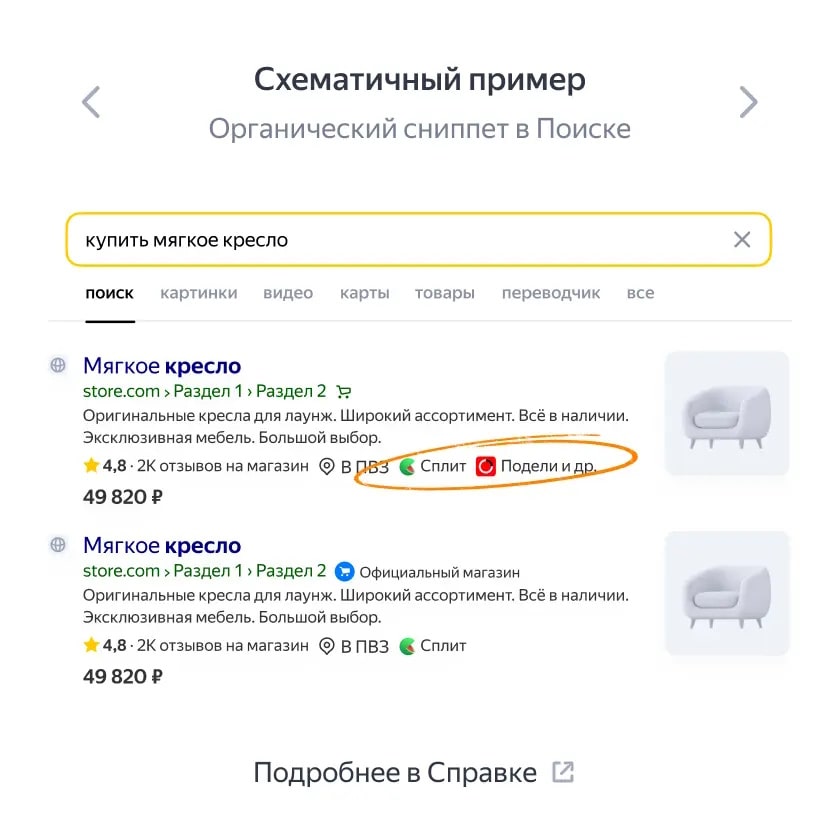Image resolution: width=840 pixels, height=840 pixels.
Task: Click the external link icon beside Справке
Action: 564,772
